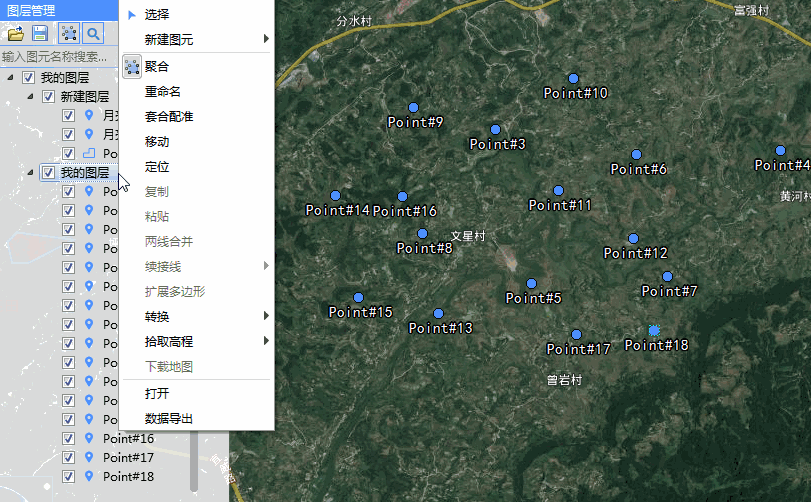The image size is (811, 502).
Task: Uncheck the top-level 我的图层 checkbox
Action: pyautogui.click(x=28, y=78)
